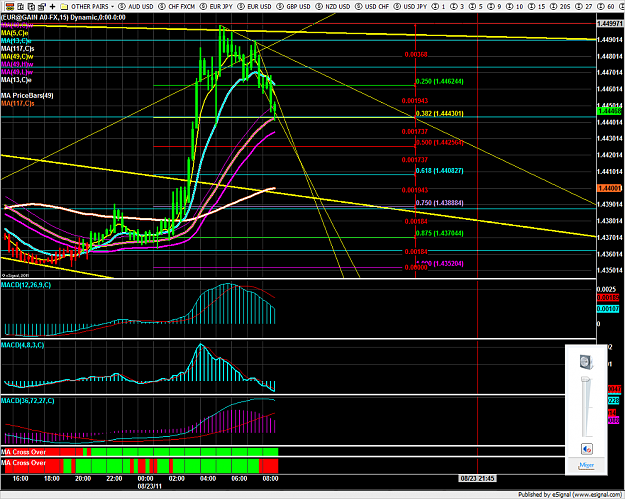Switch chart symbol to CHF FXCM
Viewport: 625px width, 499px height.
tap(177, 6)
